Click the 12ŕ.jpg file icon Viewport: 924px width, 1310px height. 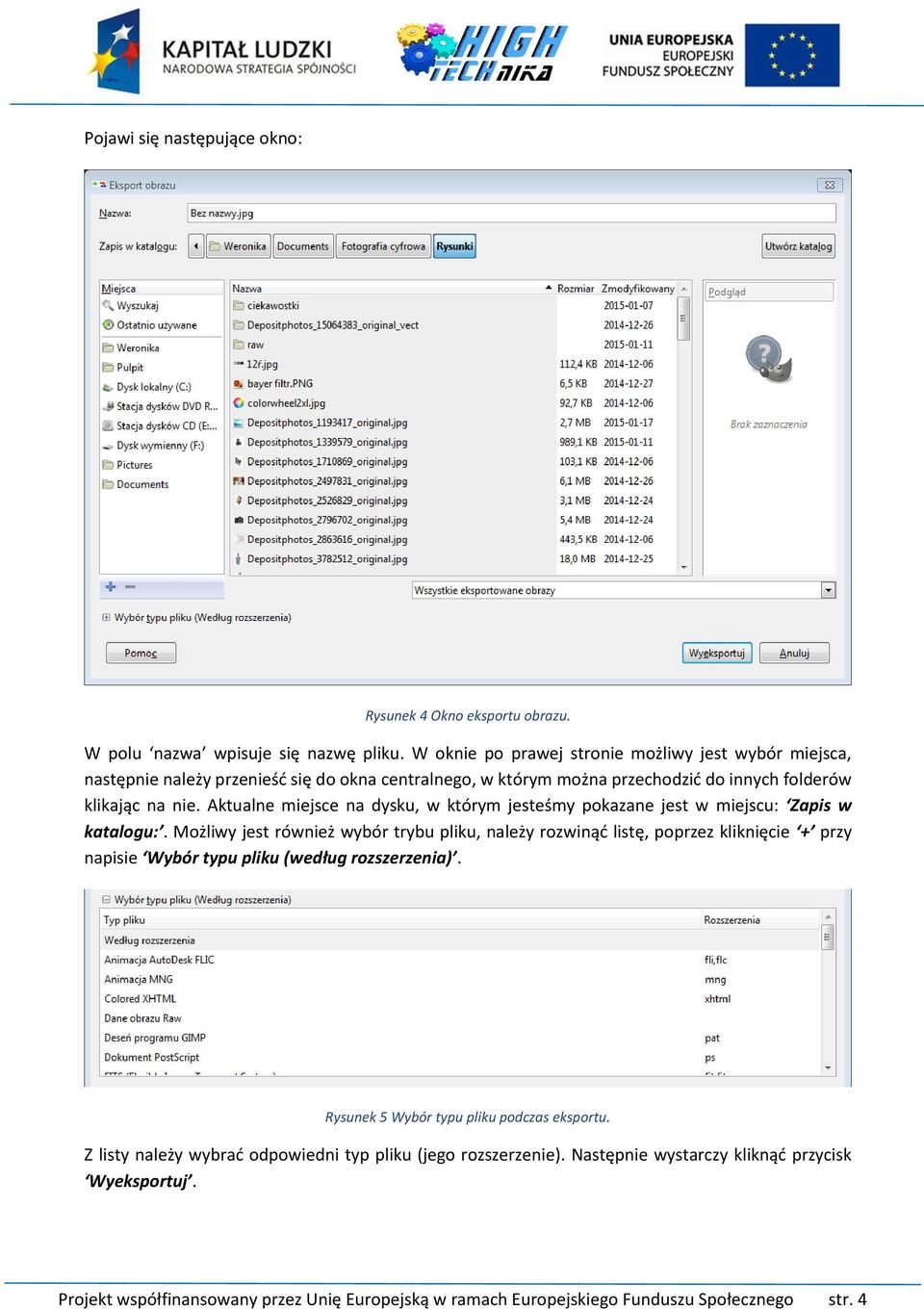pos(238,364)
